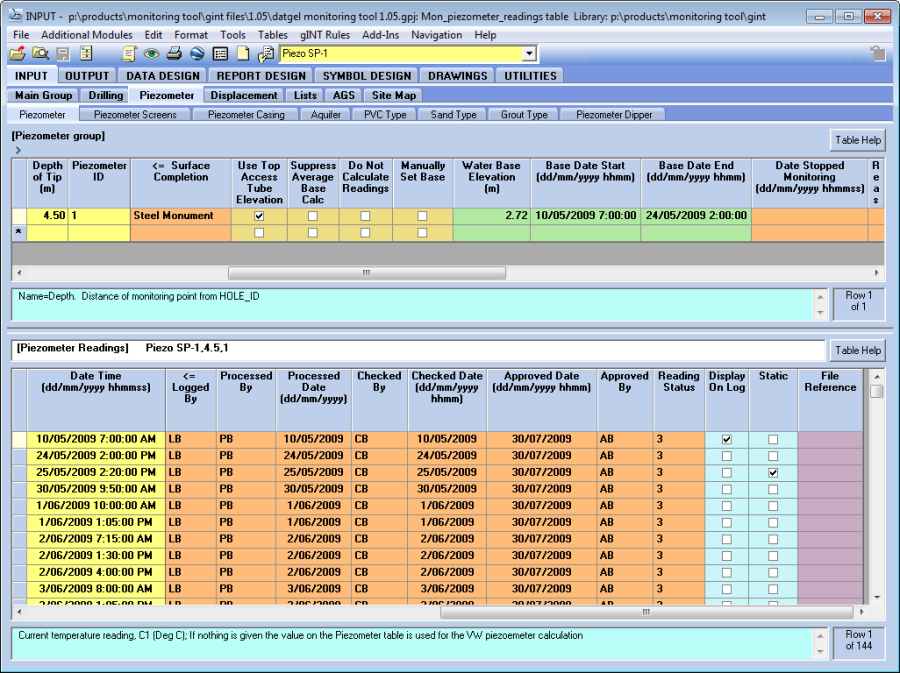Open the Add-Ins menu

pos(380,35)
